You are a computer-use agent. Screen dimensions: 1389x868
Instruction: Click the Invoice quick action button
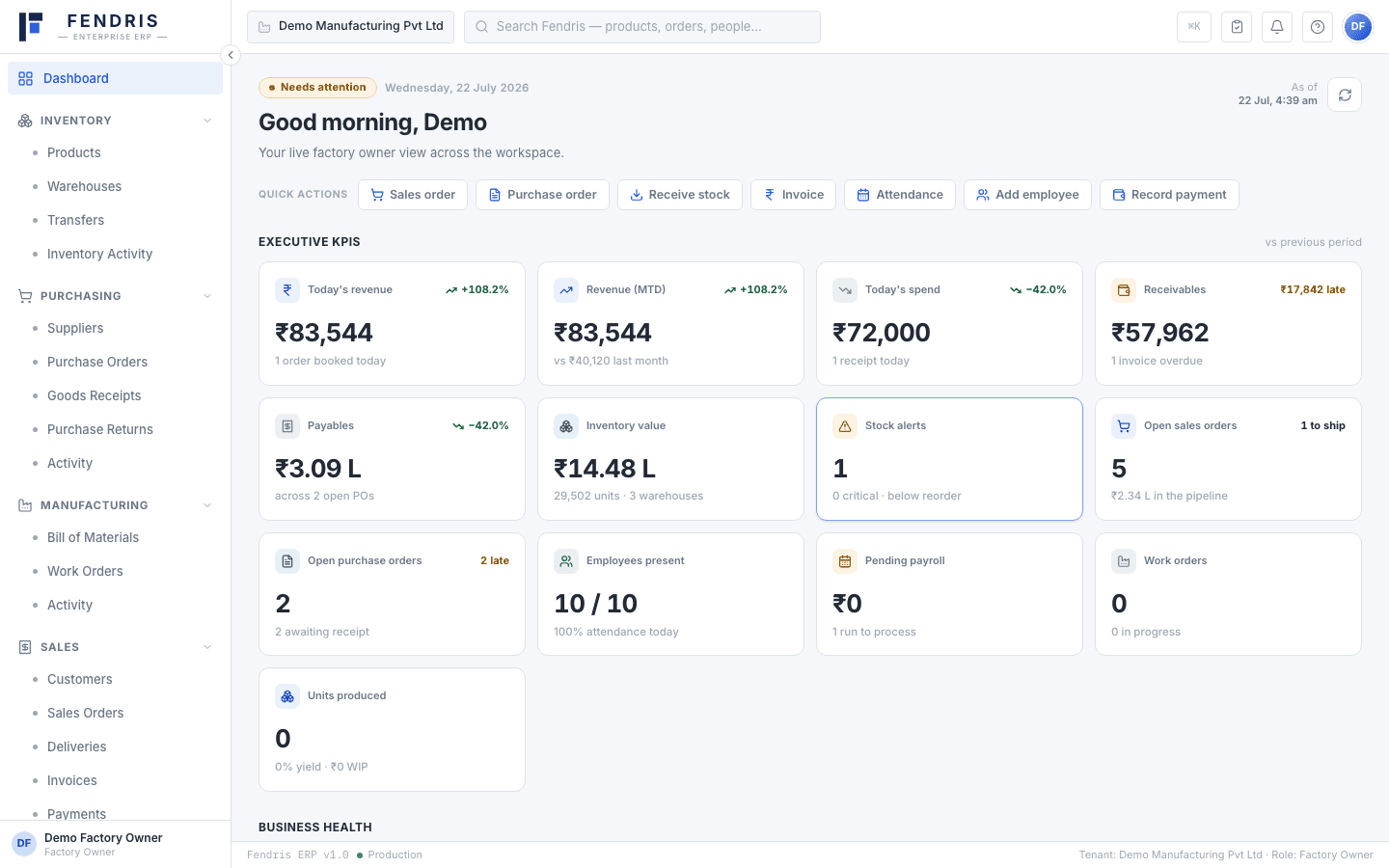click(x=793, y=195)
